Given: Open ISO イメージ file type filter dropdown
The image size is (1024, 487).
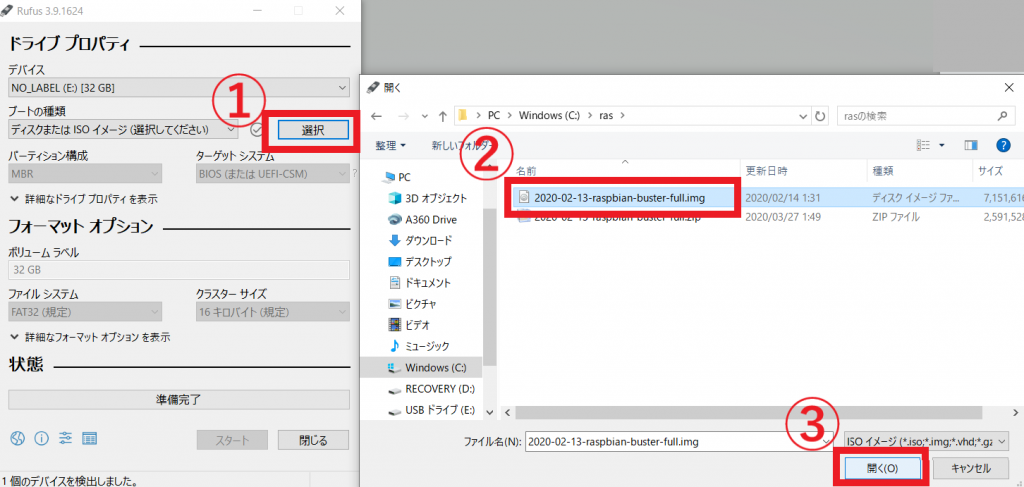Looking at the screenshot, I should tap(926, 442).
